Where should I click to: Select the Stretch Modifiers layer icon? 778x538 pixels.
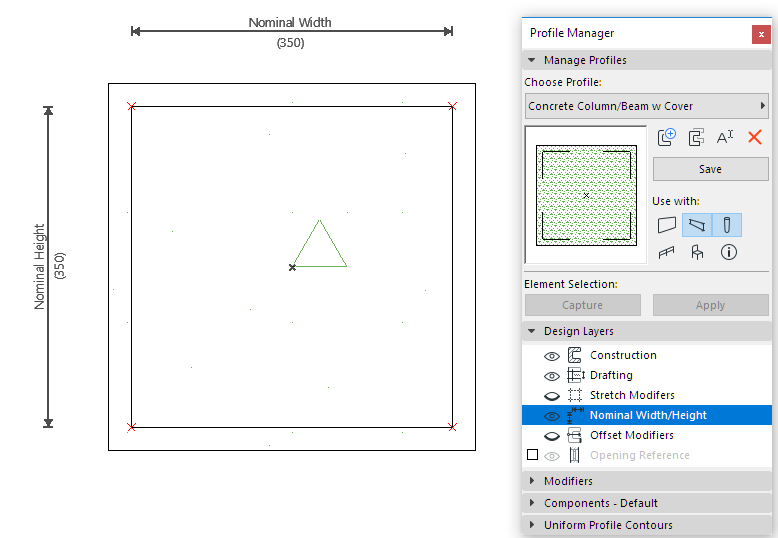tap(575, 395)
